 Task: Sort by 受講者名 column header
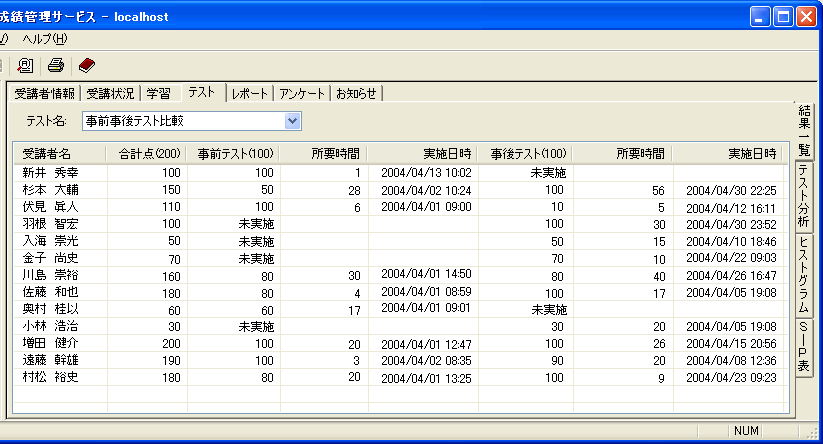click(x=60, y=154)
